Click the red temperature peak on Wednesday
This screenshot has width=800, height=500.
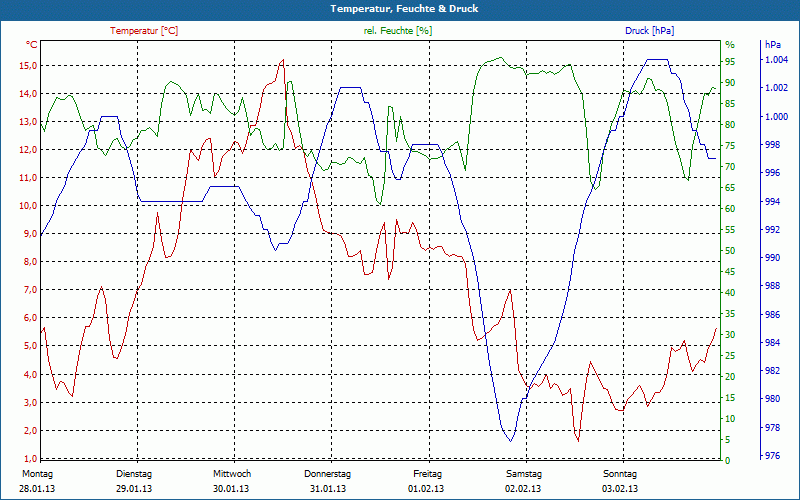pyautogui.click(x=283, y=60)
